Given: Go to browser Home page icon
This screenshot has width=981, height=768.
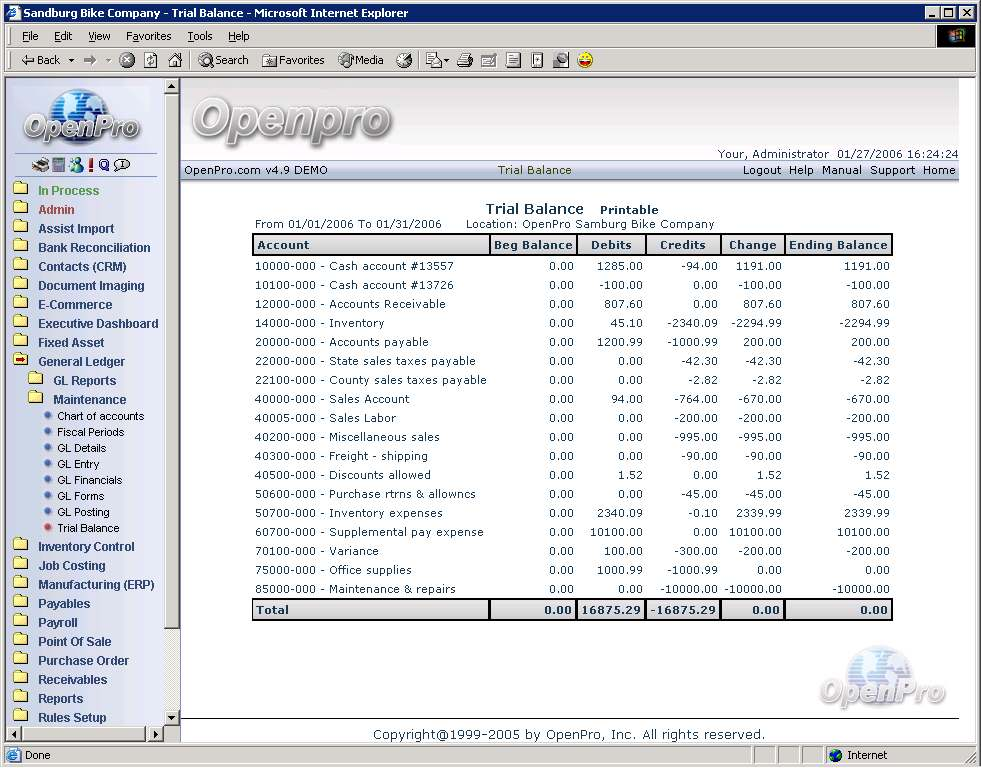Looking at the screenshot, I should click(x=175, y=60).
